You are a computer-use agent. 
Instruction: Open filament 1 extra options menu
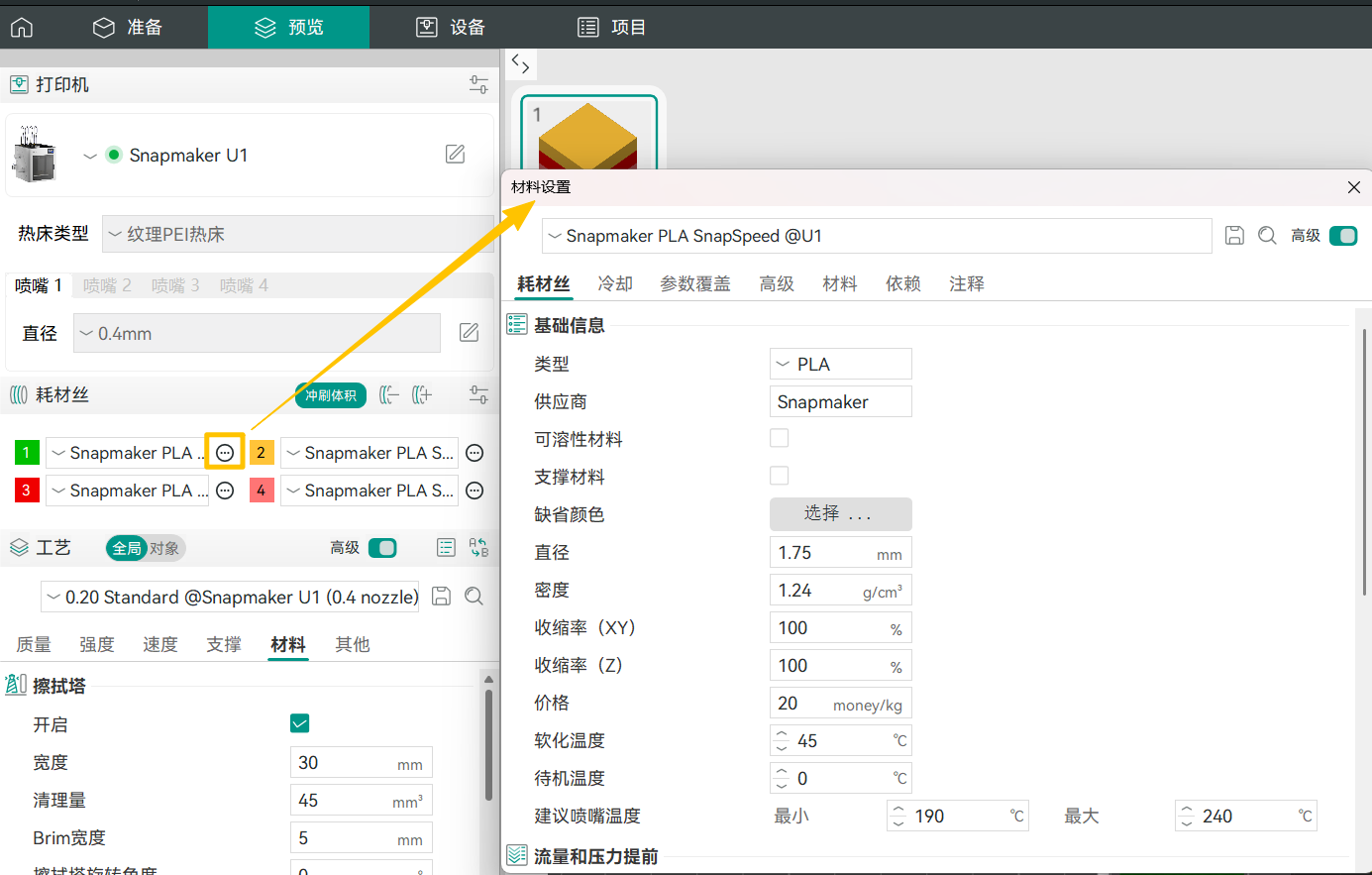point(224,452)
